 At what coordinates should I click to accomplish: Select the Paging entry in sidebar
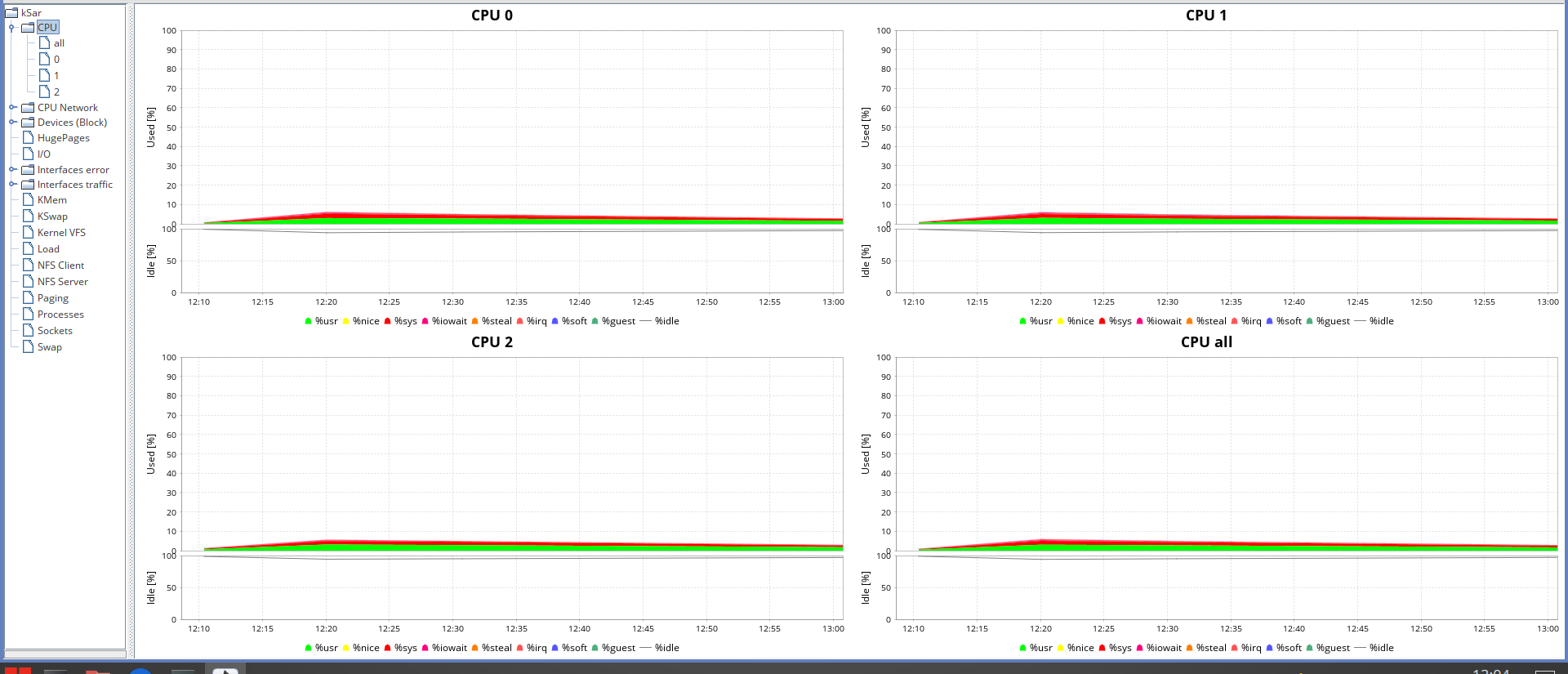pos(53,298)
